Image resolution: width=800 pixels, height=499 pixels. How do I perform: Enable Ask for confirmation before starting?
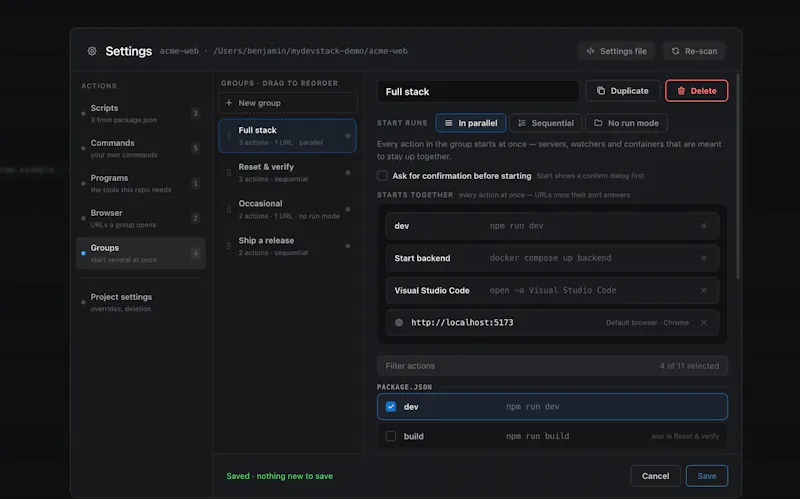tap(382, 176)
